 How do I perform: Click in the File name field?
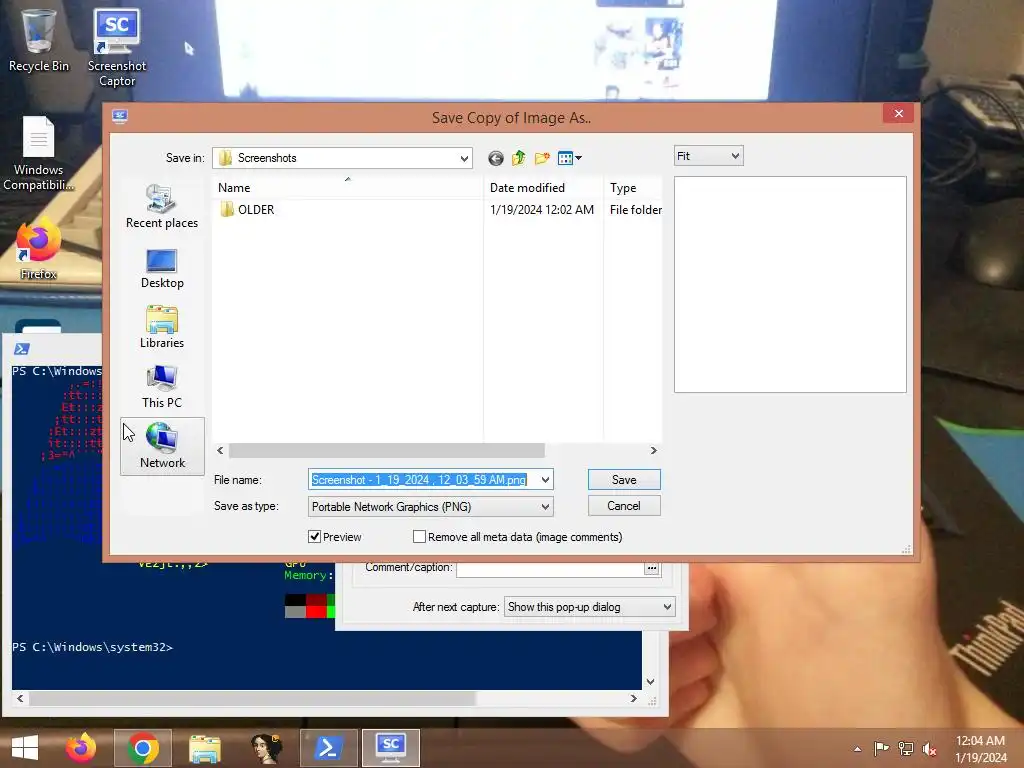pos(423,480)
